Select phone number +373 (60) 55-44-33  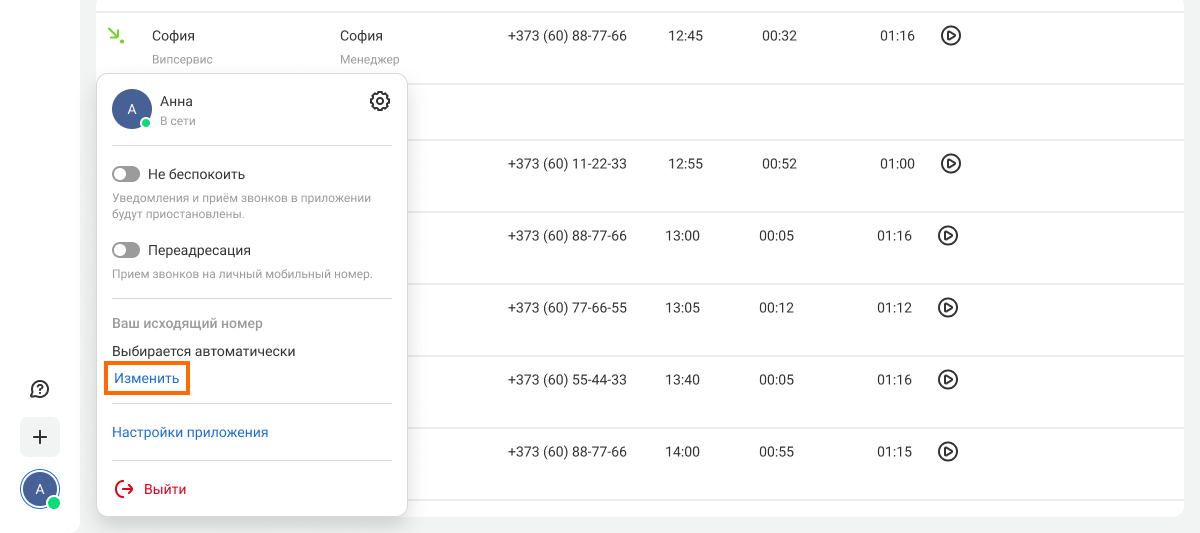pos(567,380)
